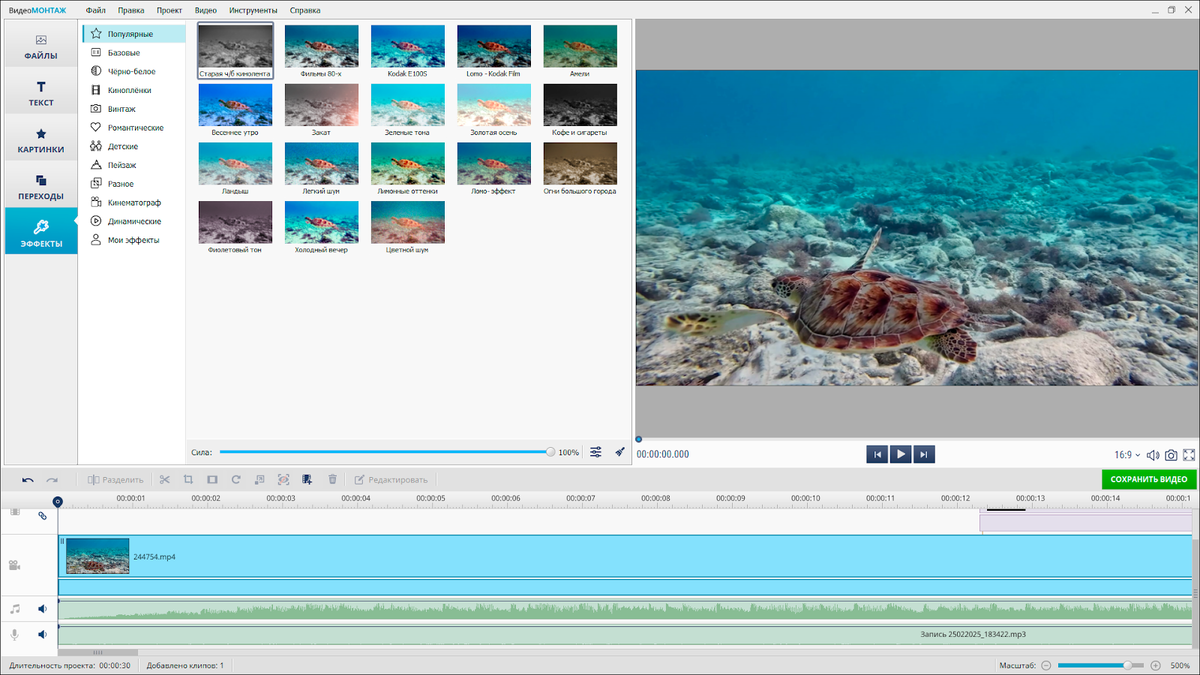Select the Базовые effects category
The image size is (1200, 675).
134,53
